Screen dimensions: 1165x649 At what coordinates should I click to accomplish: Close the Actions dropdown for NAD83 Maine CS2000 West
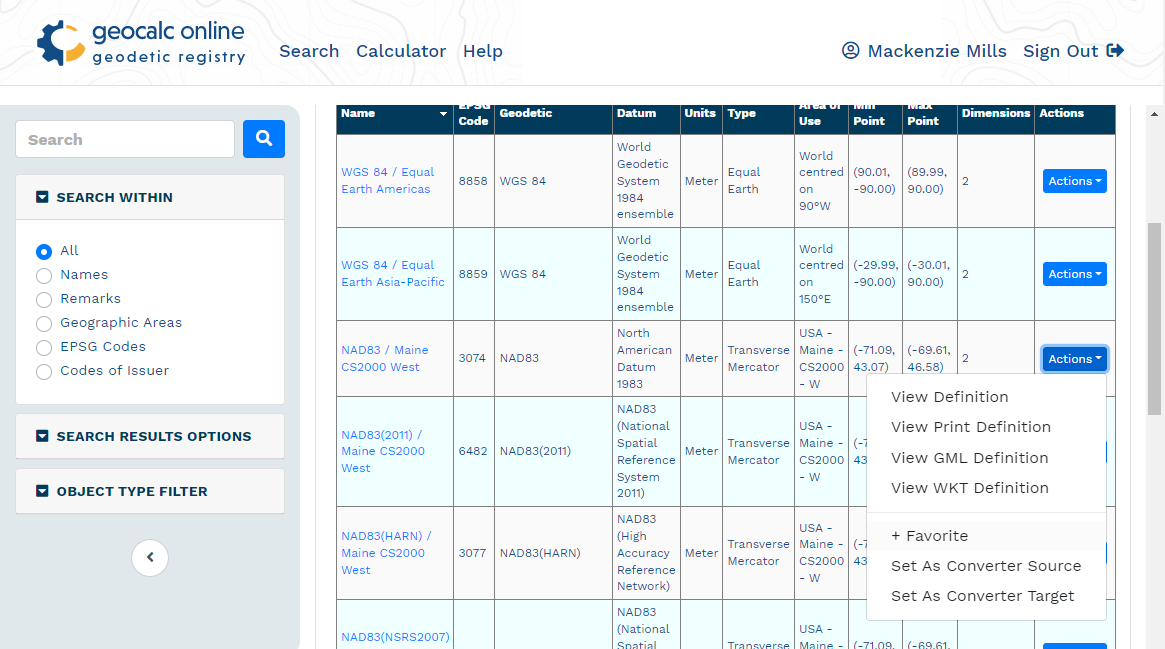coord(1074,359)
